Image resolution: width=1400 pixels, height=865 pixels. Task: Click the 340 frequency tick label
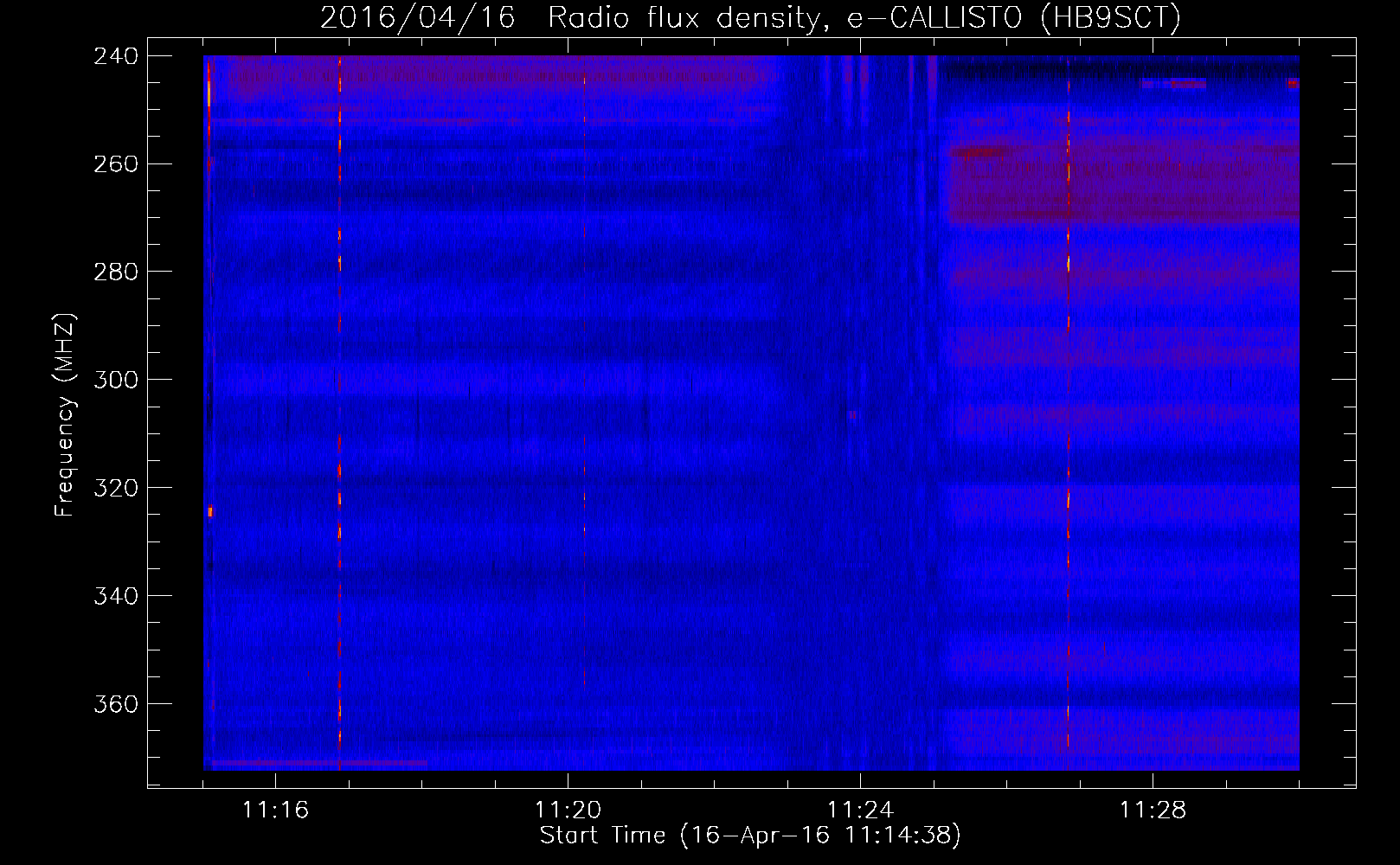116,597
